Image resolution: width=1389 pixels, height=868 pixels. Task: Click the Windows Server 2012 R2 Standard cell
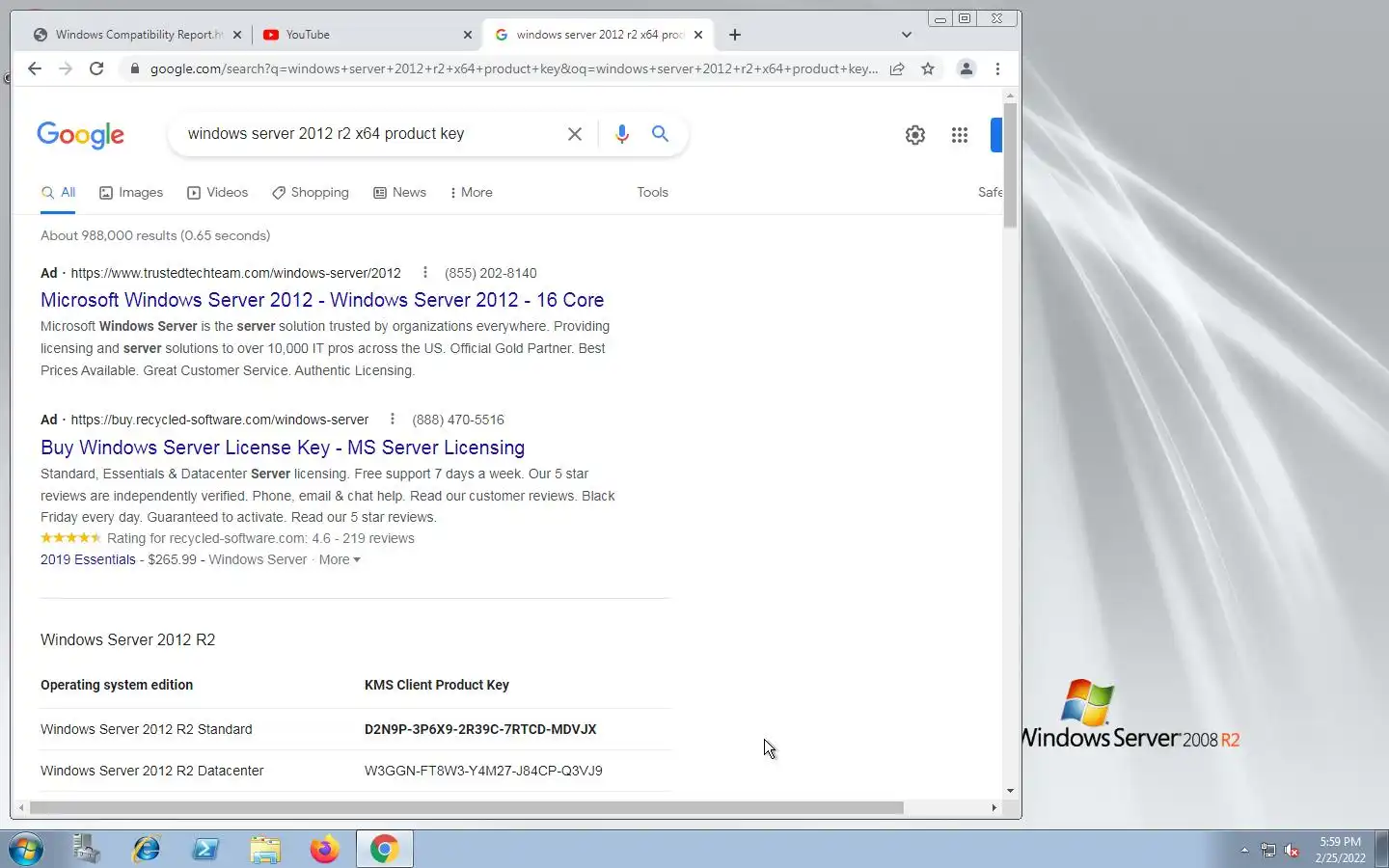click(147, 730)
